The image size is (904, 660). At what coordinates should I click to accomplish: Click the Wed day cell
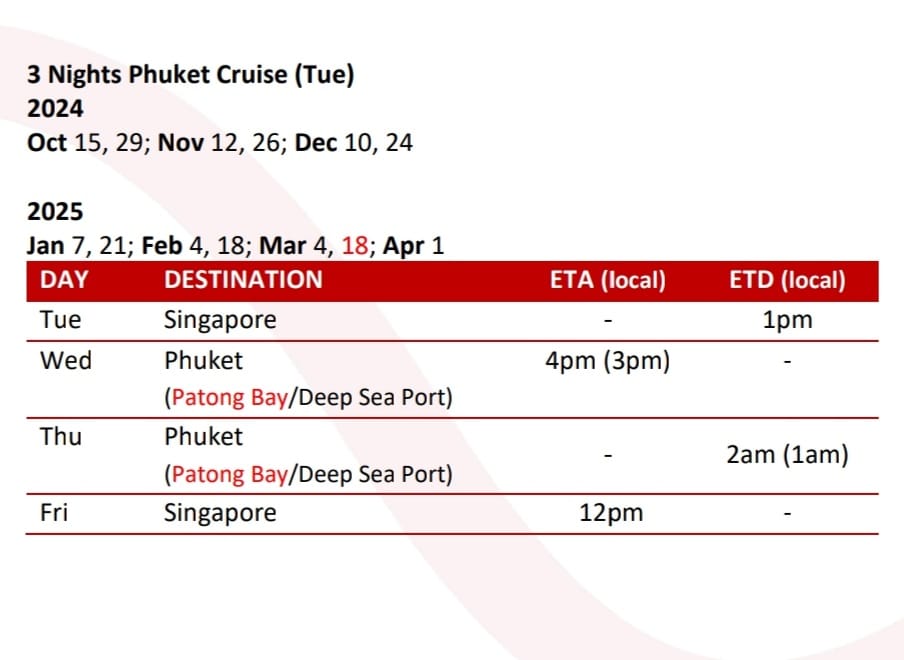65,360
